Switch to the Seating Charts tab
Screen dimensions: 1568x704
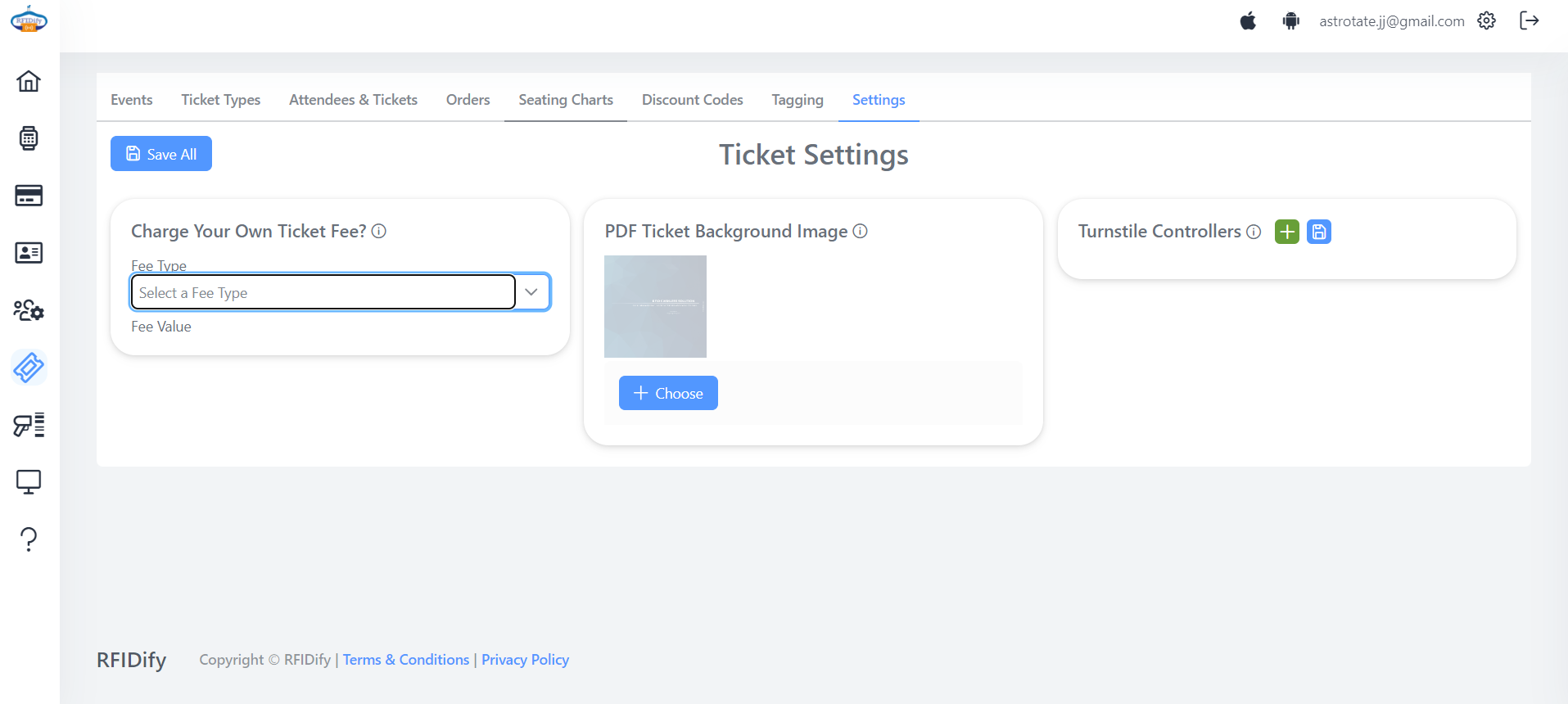[x=566, y=100]
